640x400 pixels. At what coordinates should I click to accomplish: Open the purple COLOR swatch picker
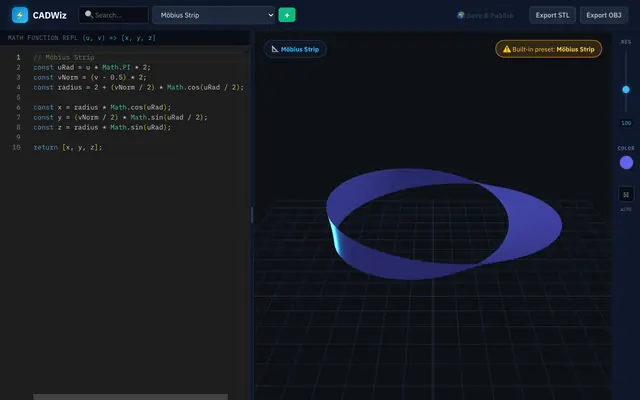(626, 162)
